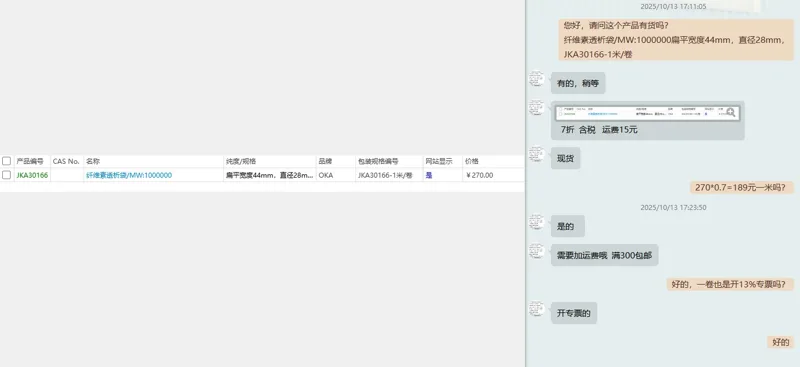Select the message 开专票的
Screen dimensions: 800x367
pyautogui.click(x=574, y=313)
